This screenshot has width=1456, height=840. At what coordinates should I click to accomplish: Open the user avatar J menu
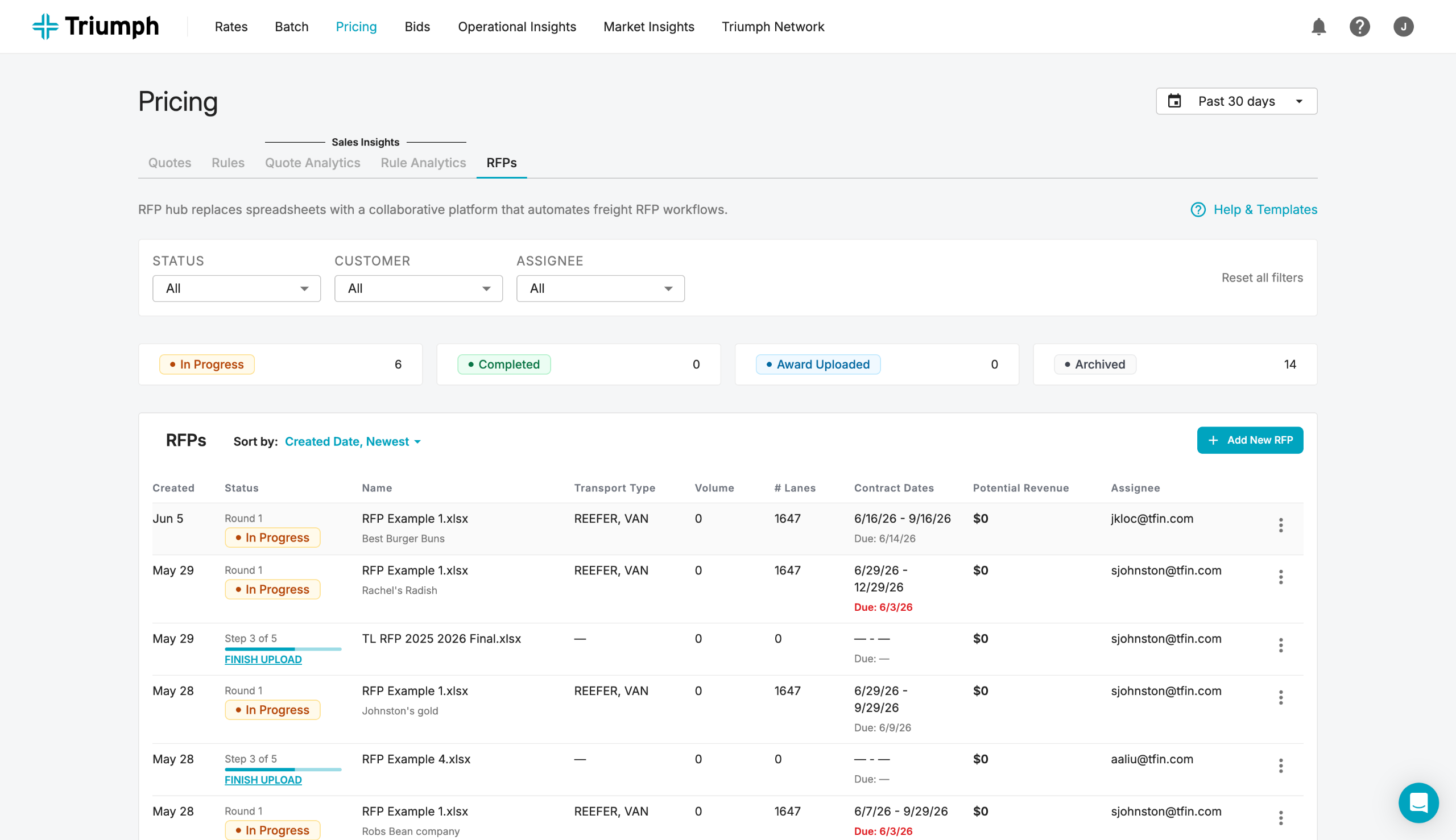point(1403,27)
